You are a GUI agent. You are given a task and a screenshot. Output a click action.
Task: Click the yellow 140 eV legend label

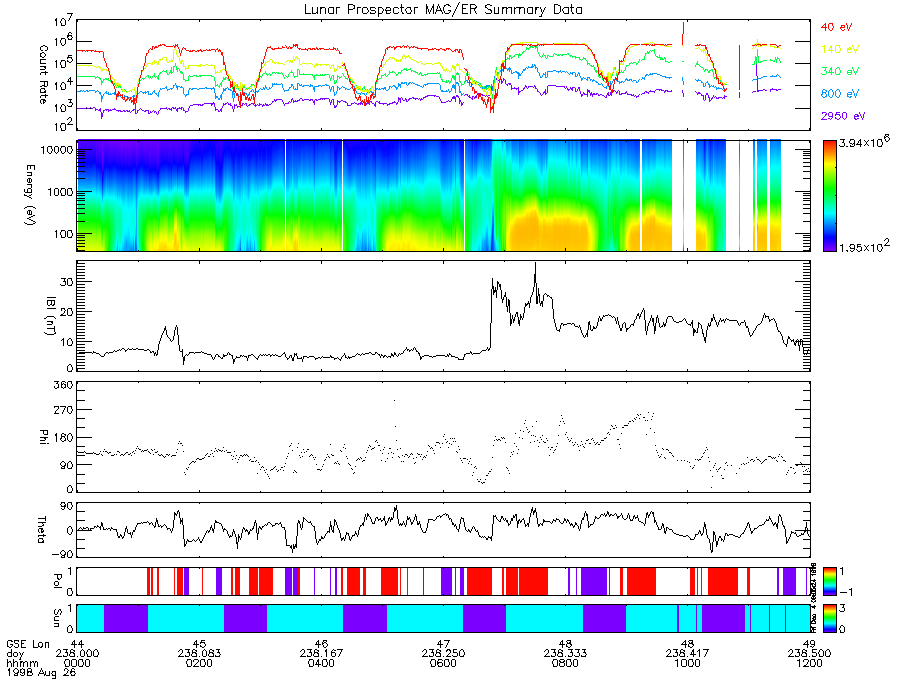(840, 49)
